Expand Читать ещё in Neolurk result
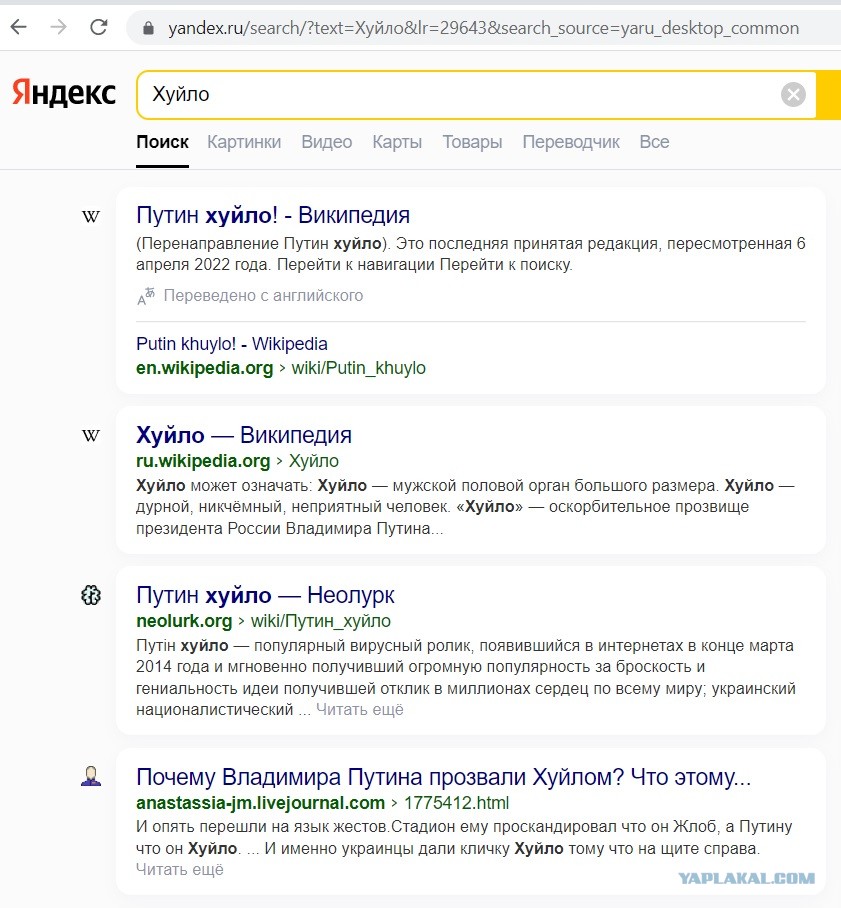The width and height of the screenshot is (841, 908). coord(360,710)
